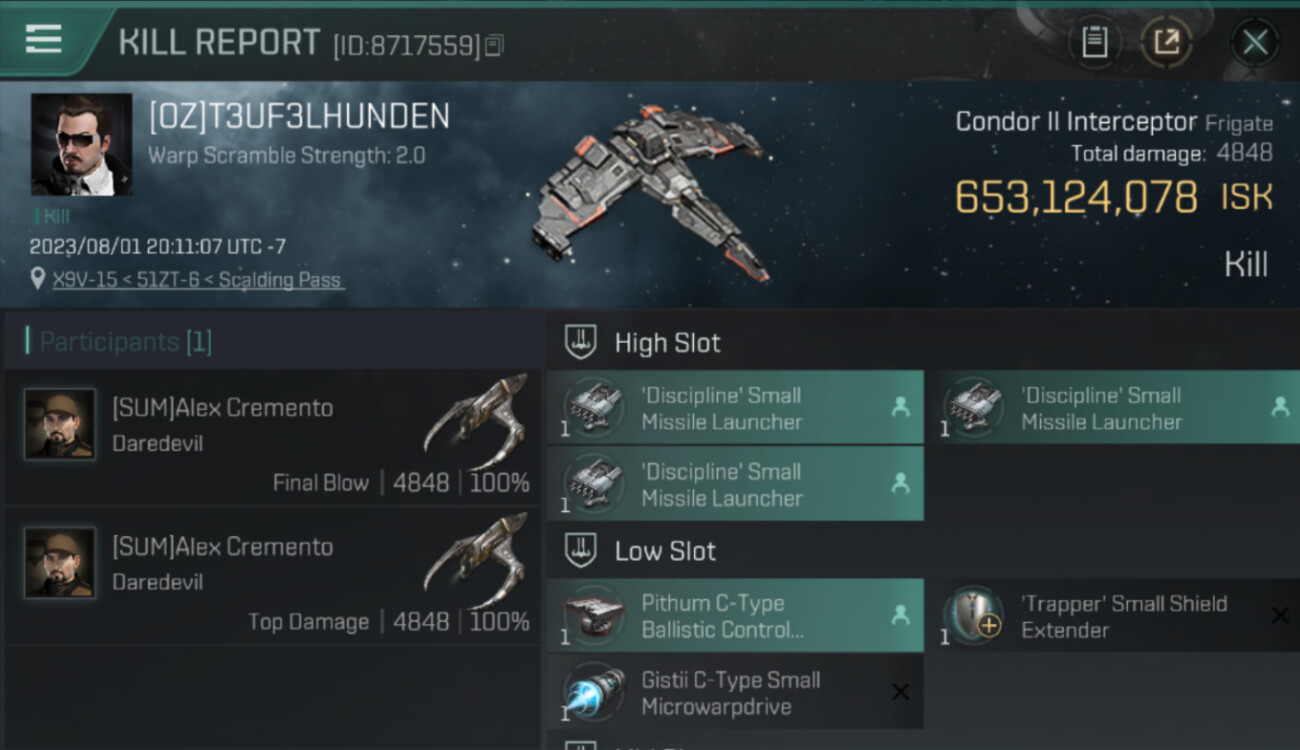
Task: Share the kill report externally
Action: click(1167, 42)
